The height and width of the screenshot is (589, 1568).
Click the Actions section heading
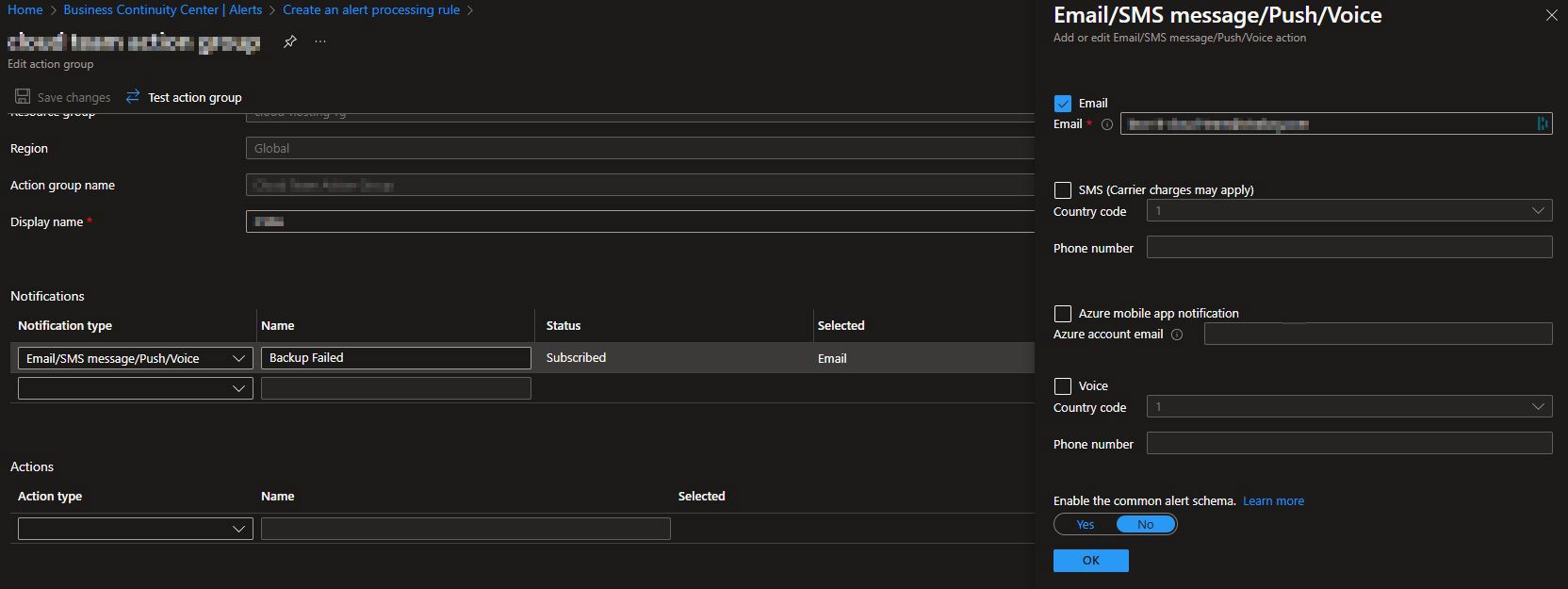(x=32, y=466)
